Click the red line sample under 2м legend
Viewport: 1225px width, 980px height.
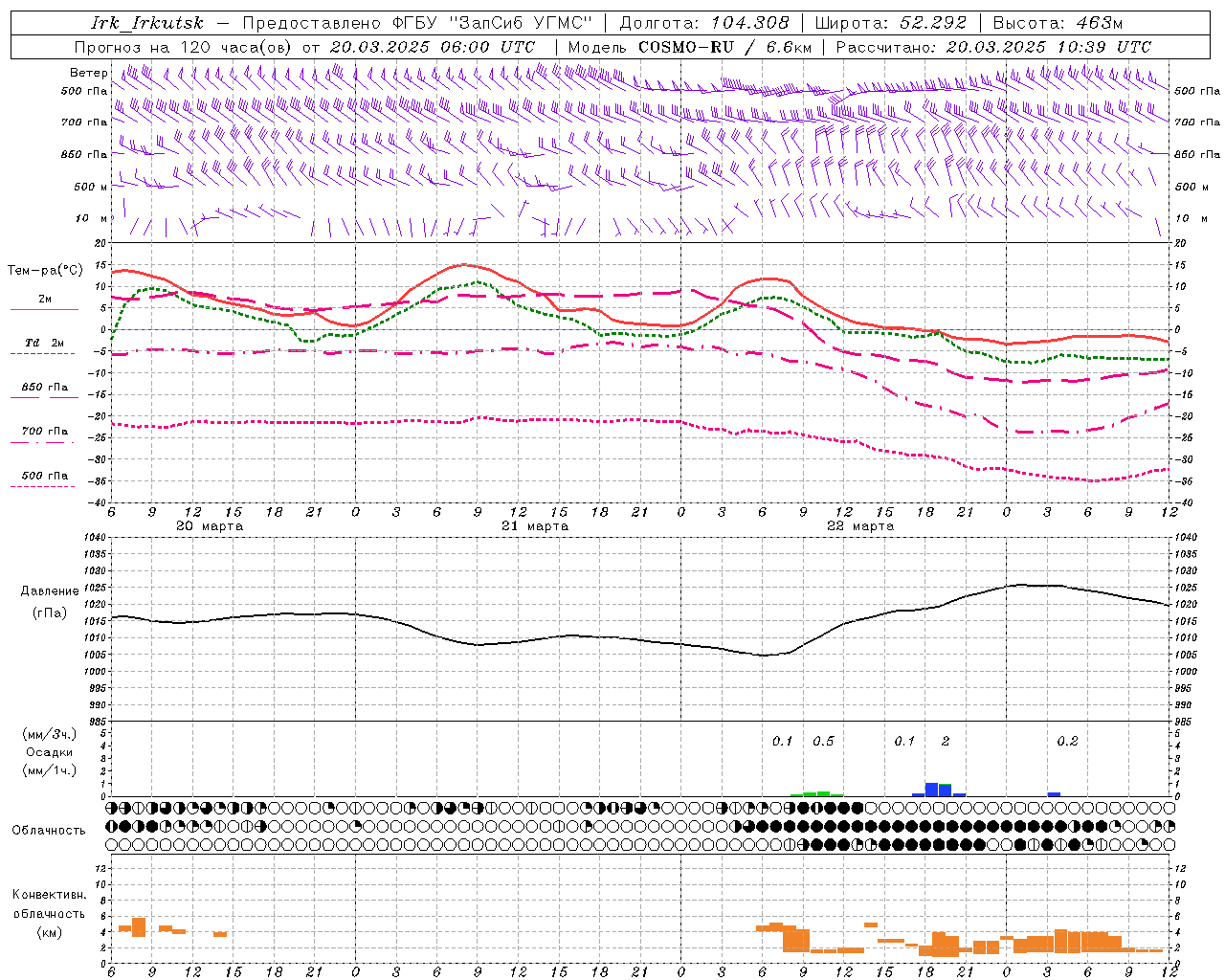(x=44, y=310)
